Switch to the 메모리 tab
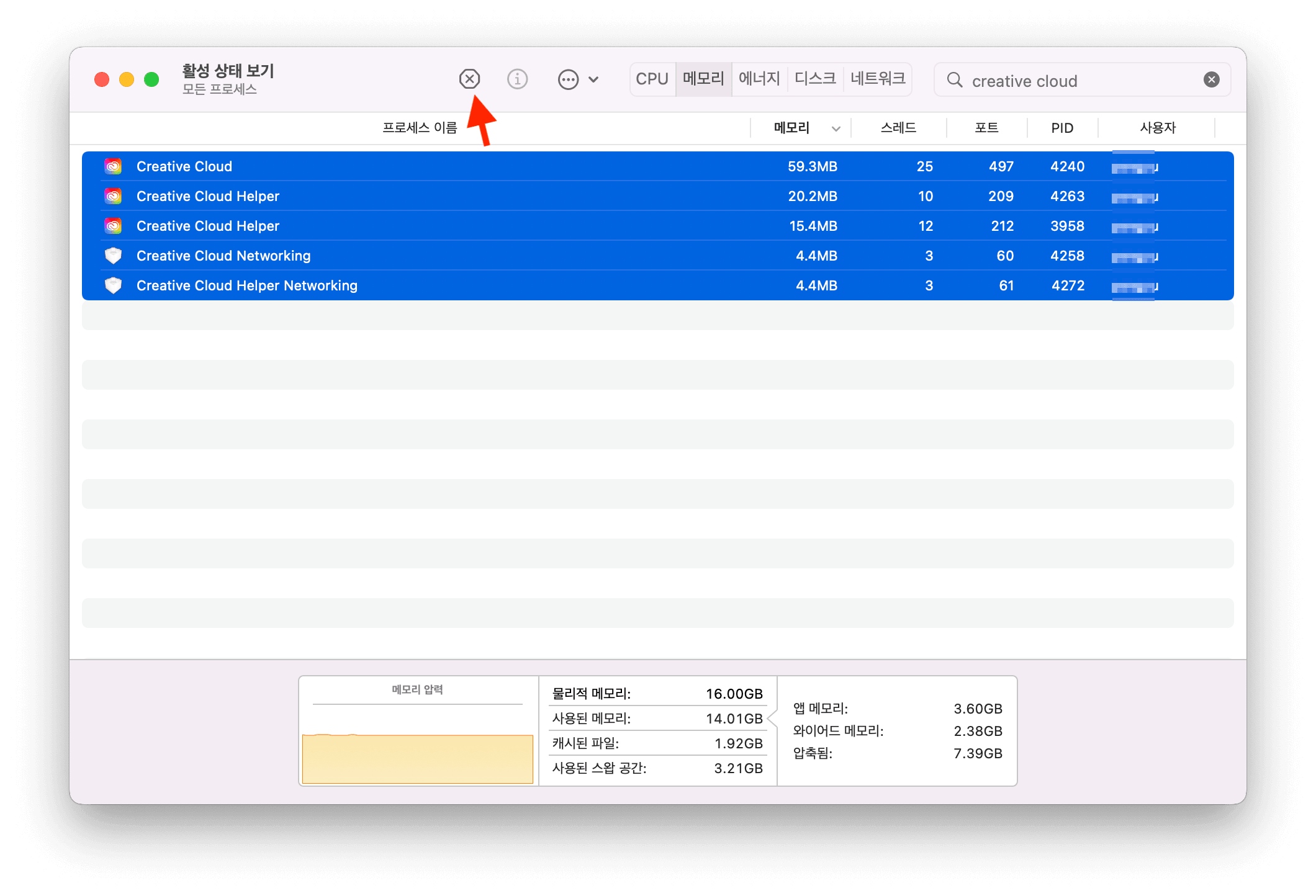 pyautogui.click(x=703, y=79)
